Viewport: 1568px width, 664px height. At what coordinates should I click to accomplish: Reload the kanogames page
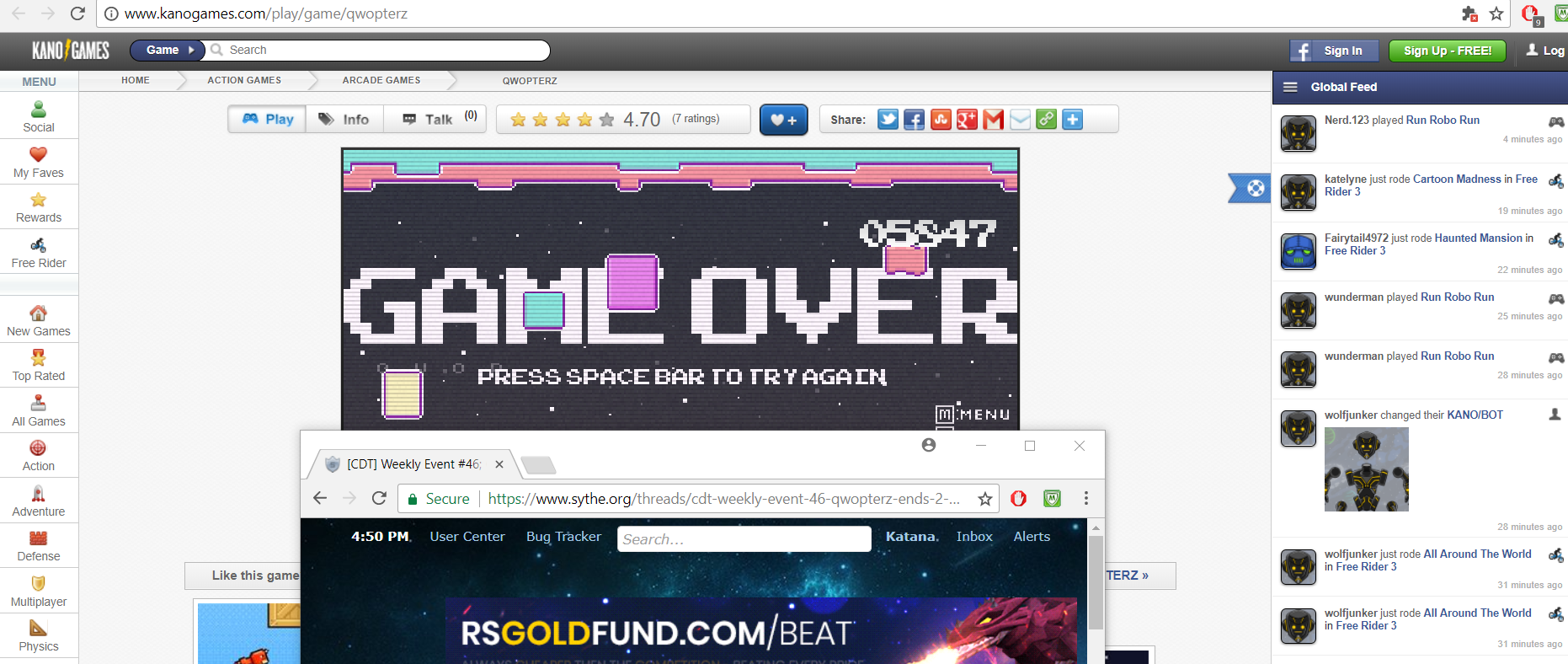(x=77, y=13)
